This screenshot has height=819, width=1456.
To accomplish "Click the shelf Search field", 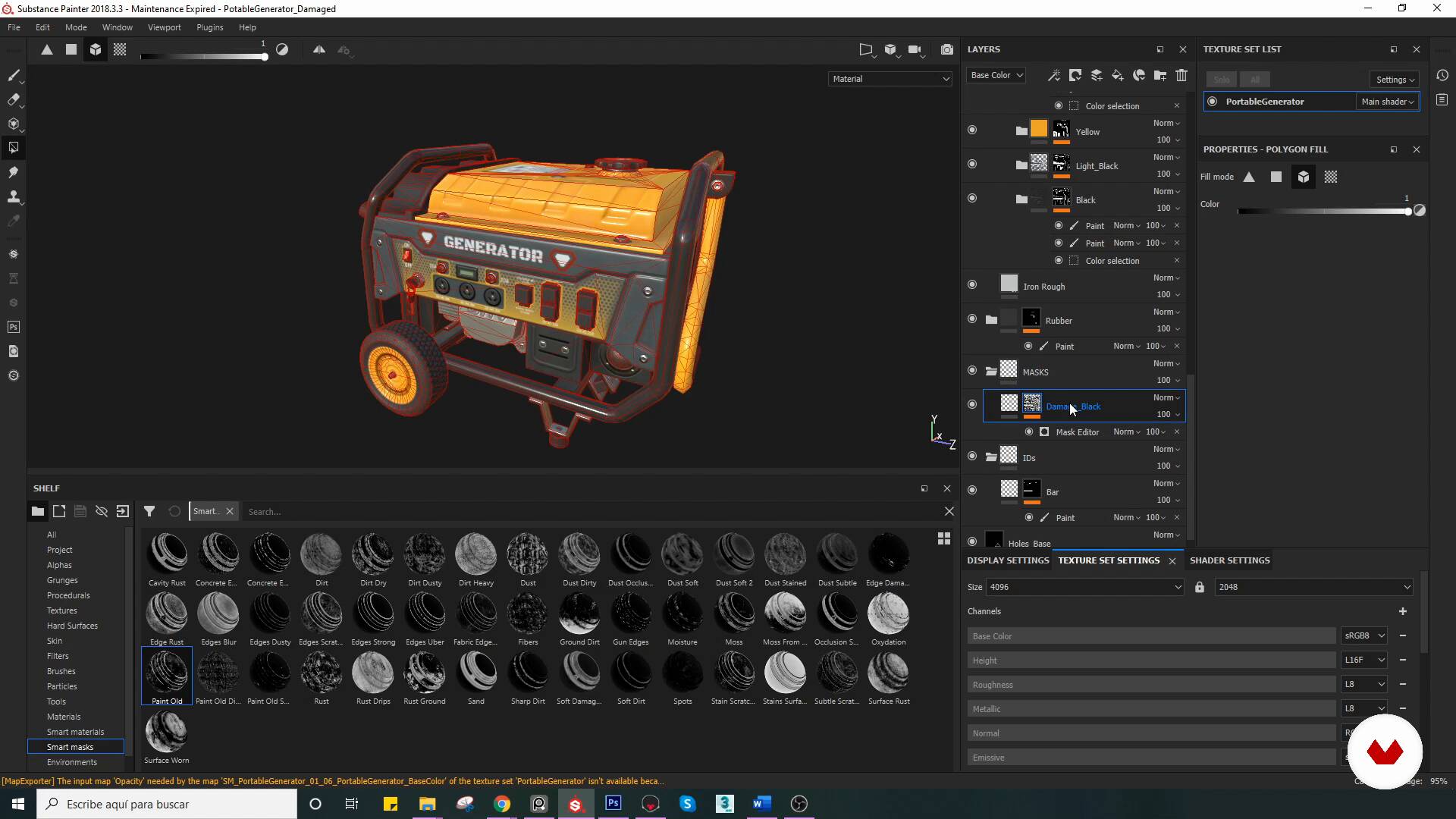I will pos(591,512).
